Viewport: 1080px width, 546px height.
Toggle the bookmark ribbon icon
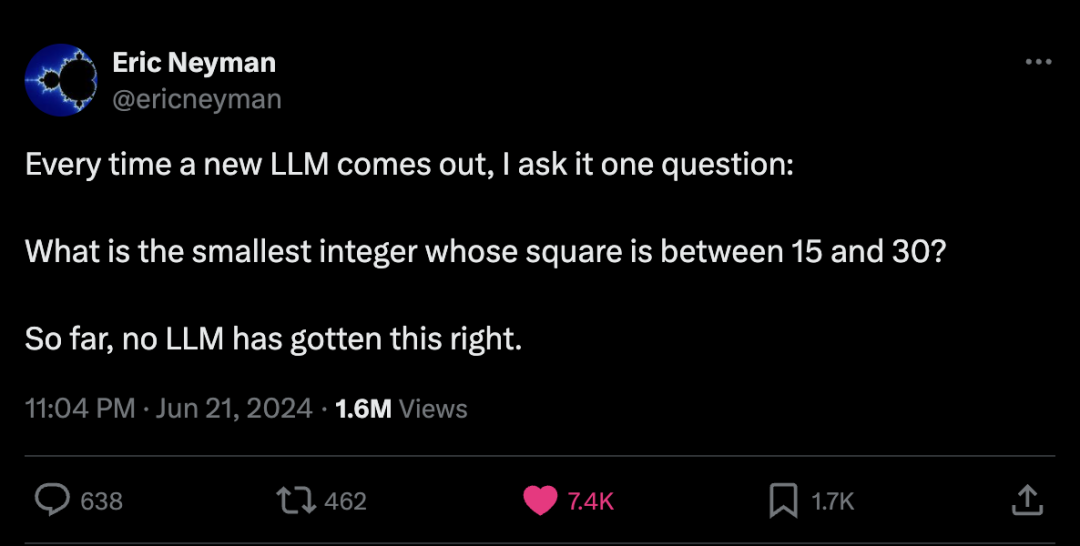(783, 501)
